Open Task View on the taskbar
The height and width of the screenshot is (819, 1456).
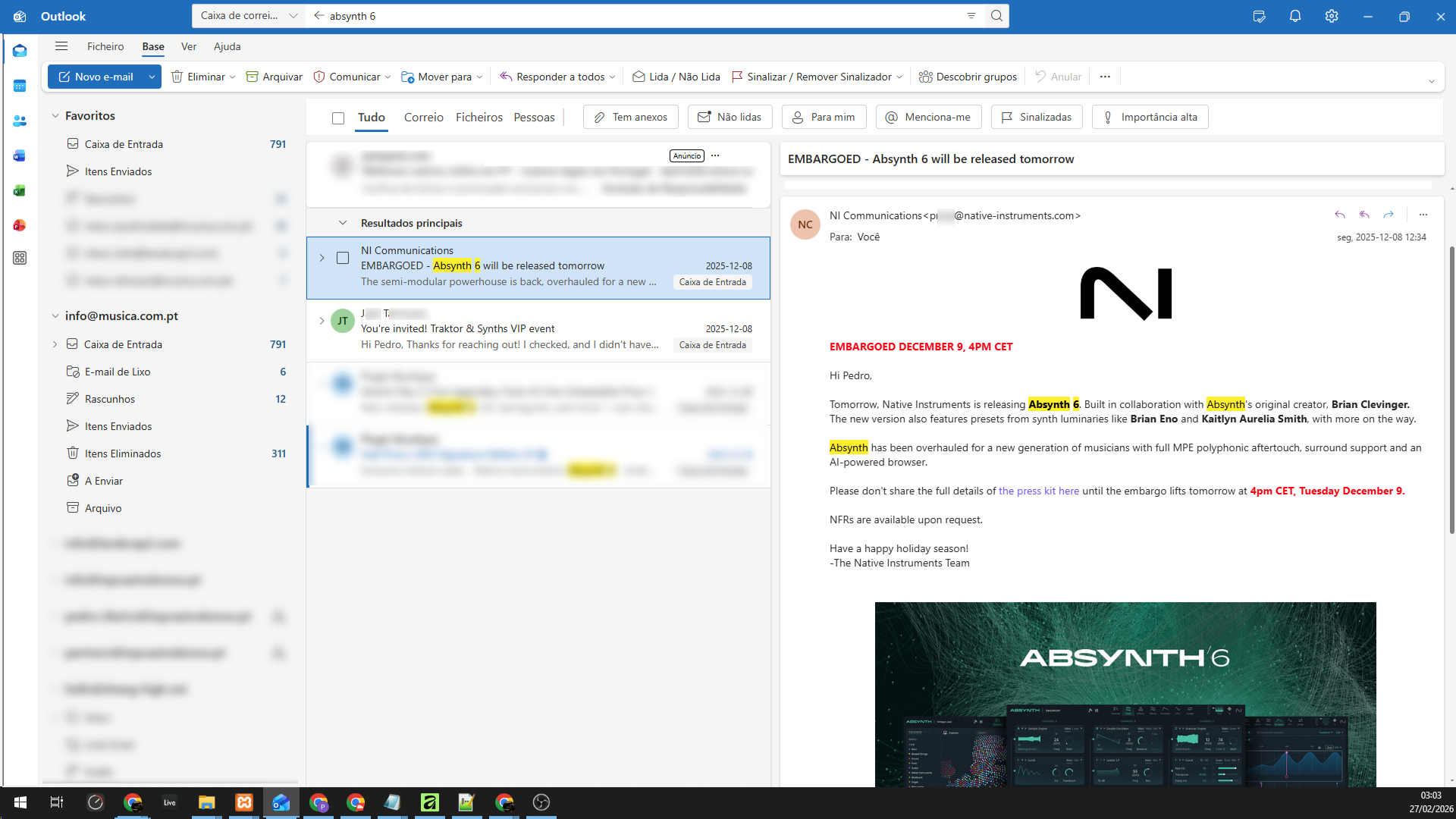[x=57, y=802]
